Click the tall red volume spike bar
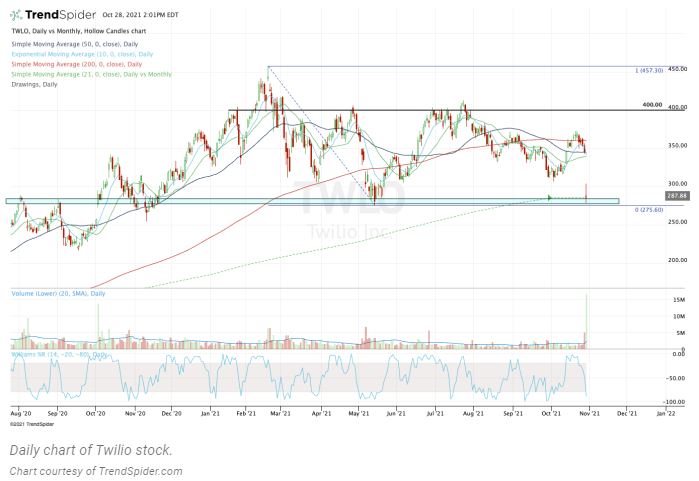The width and height of the screenshot is (699, 481). [x=586, y=320]
